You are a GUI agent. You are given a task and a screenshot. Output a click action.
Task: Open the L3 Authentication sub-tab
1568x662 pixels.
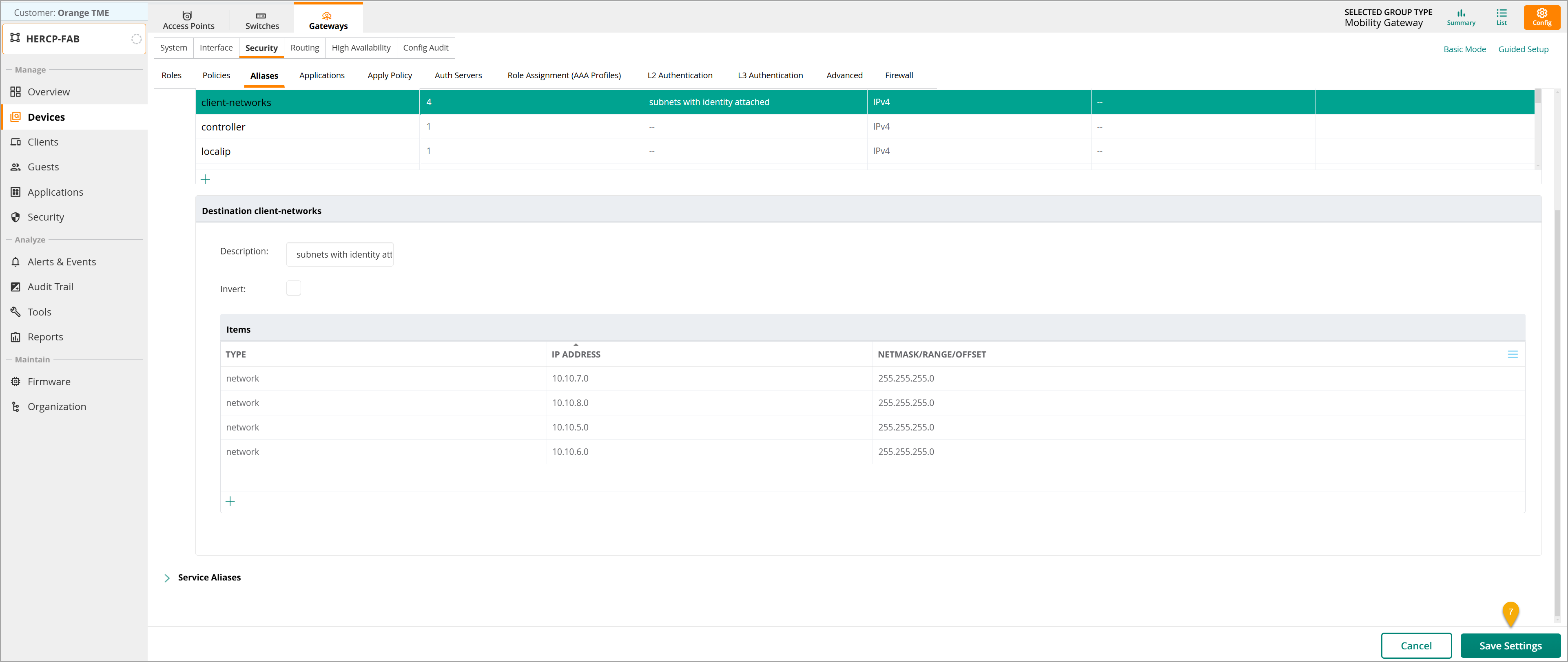pyautogui.click(x=770, y=75)
